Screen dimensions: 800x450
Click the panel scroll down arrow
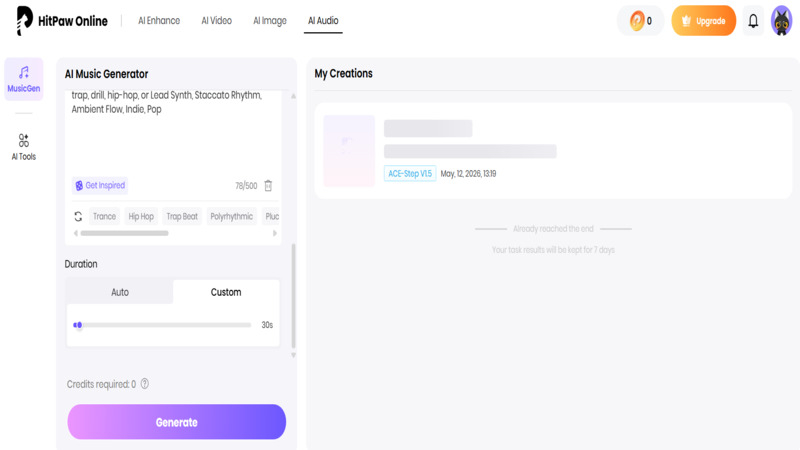coord(293,355)
